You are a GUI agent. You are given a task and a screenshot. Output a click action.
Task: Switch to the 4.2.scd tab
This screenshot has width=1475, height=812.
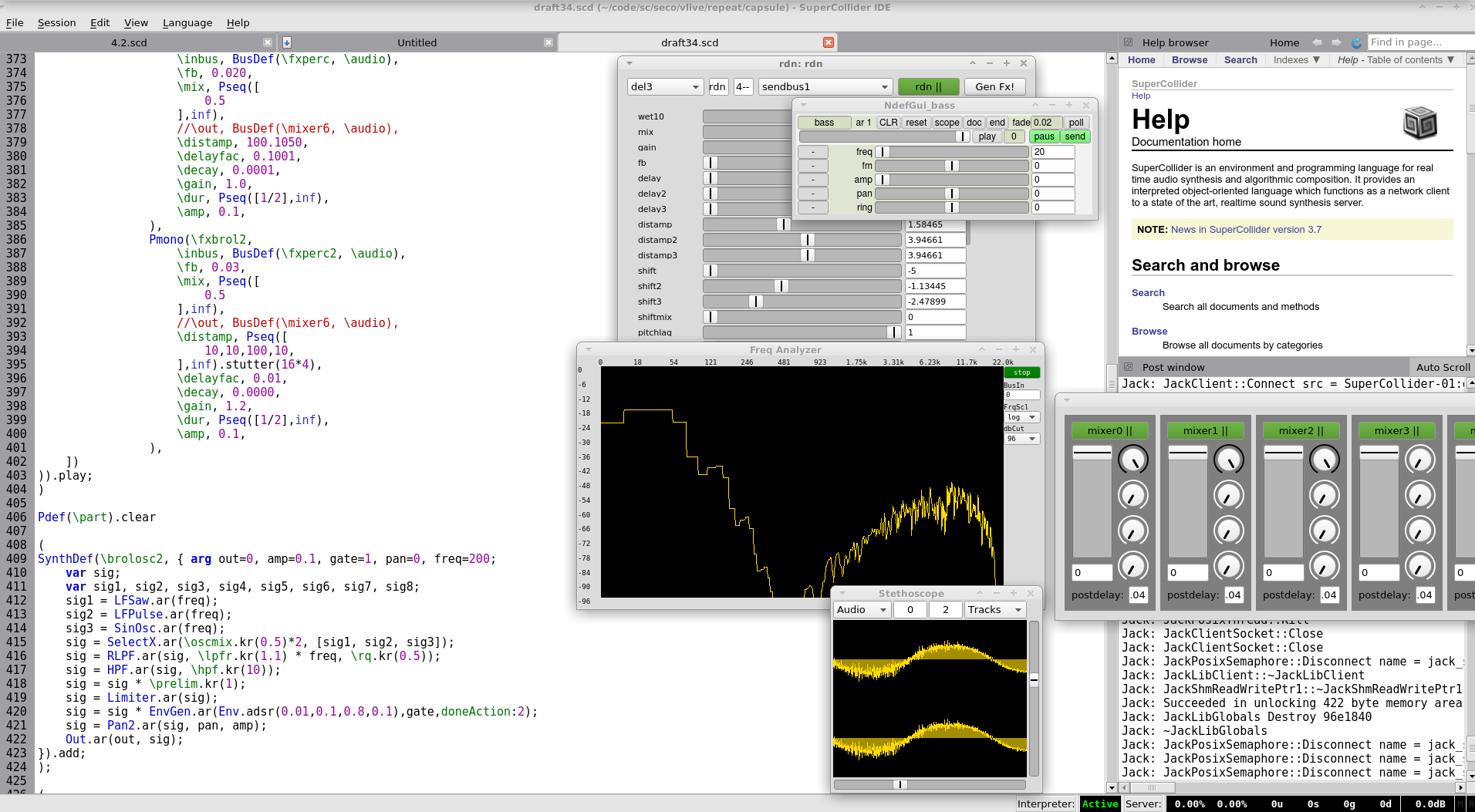(x=129, y=42)
